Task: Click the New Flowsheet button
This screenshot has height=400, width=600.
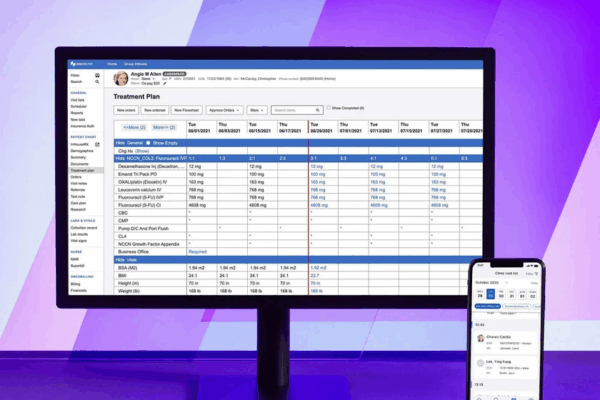Action: (186, 109)
